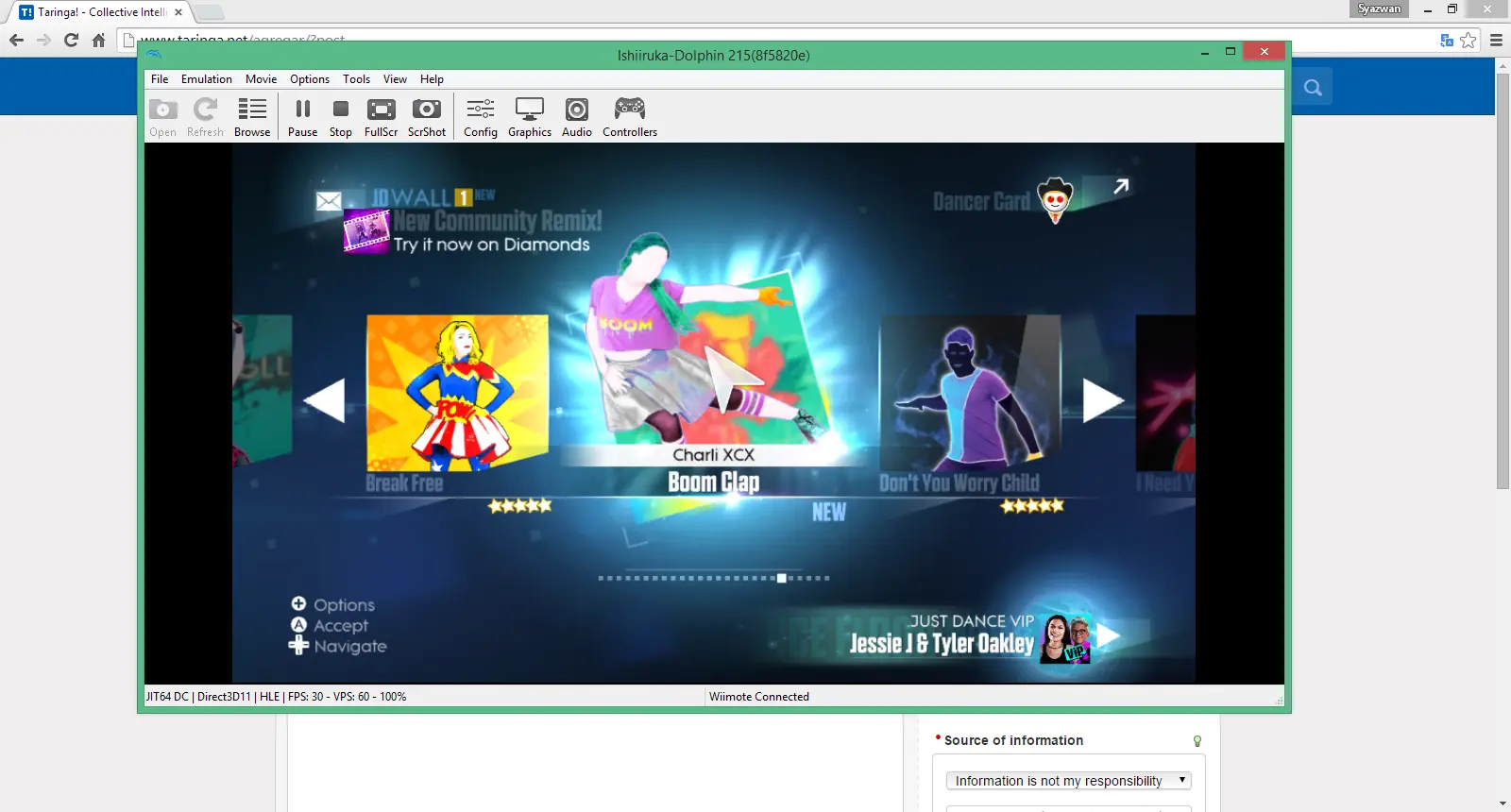Click the right arrow in song carousel
Image resolution: width=1511 pixels, height=812 pixels.
pyautogui.click(x=1102, y=400)
